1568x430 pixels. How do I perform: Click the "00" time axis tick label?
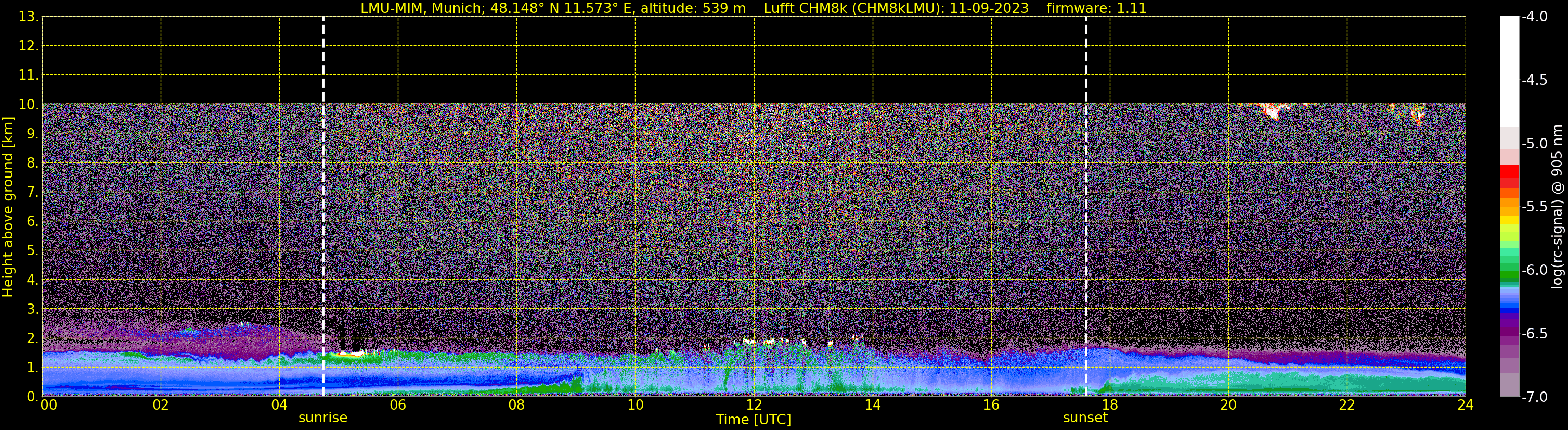click(49, 406)
